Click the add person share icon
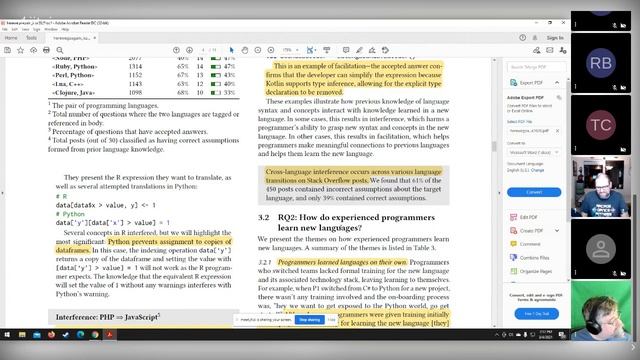 coord(563,50)
